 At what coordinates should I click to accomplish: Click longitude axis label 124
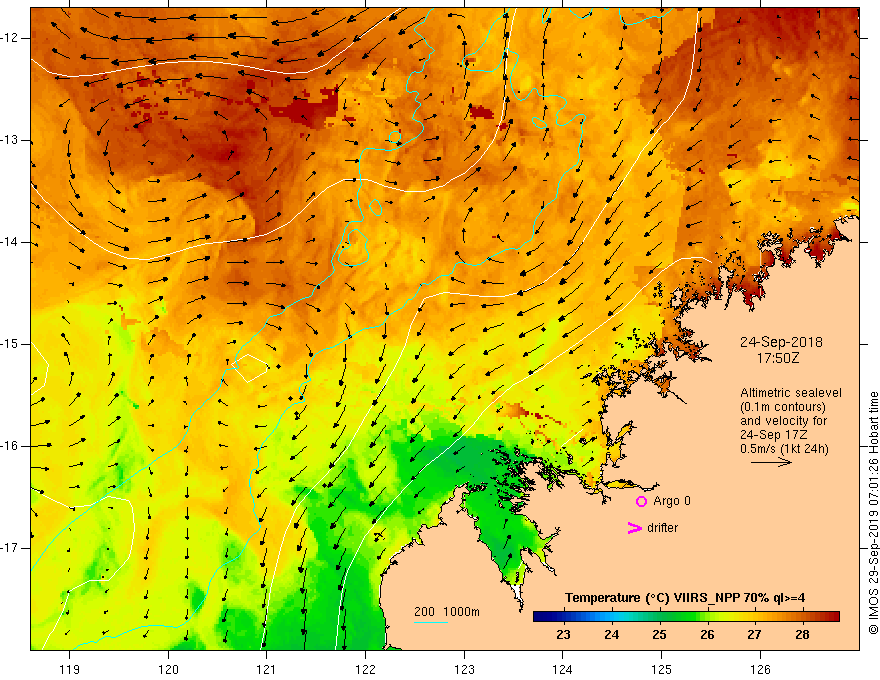pyautogui.click(x=563, y=669)
